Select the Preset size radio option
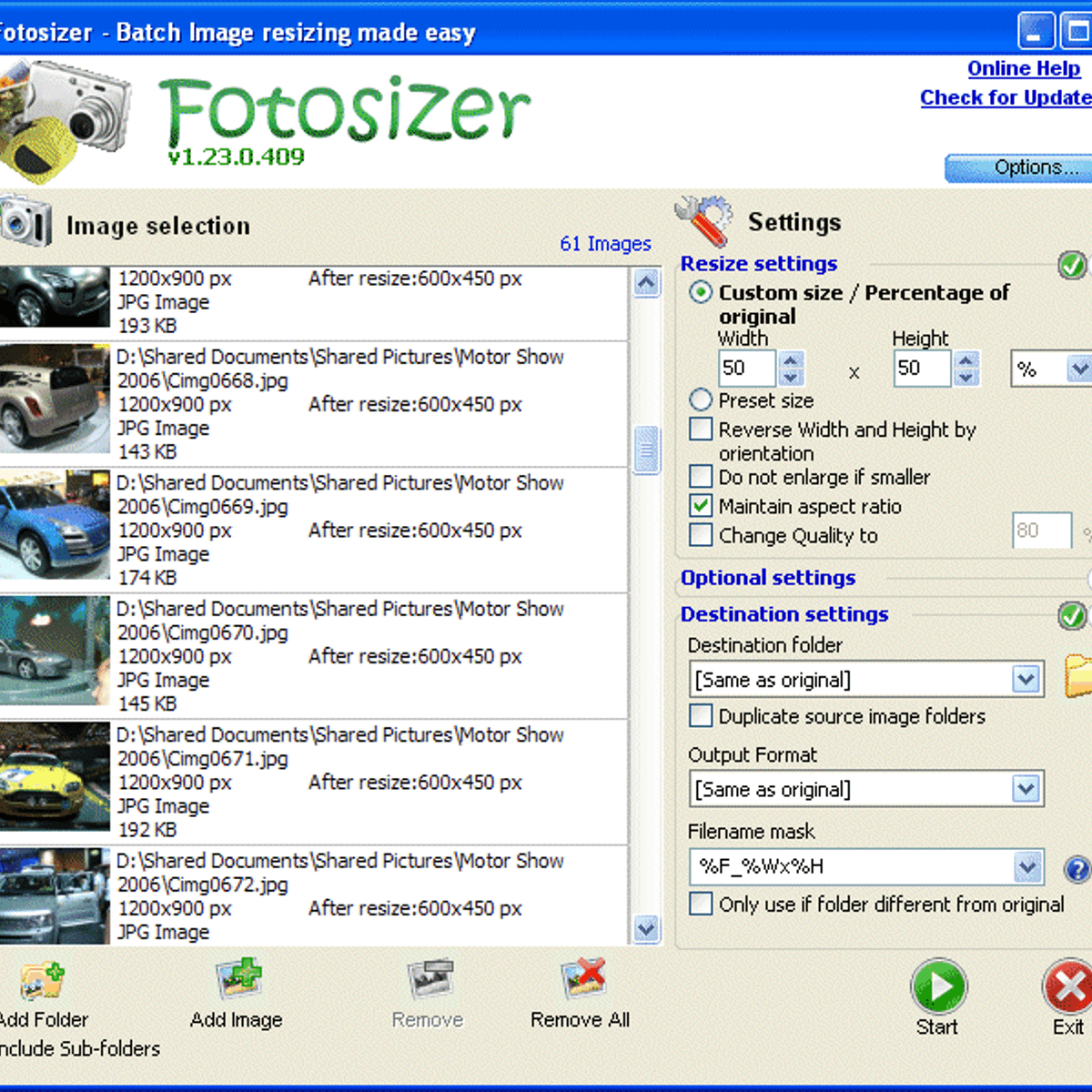The width and height of the screenshot is (1092, 1092). pyautogui.click(x=701, y=399)
